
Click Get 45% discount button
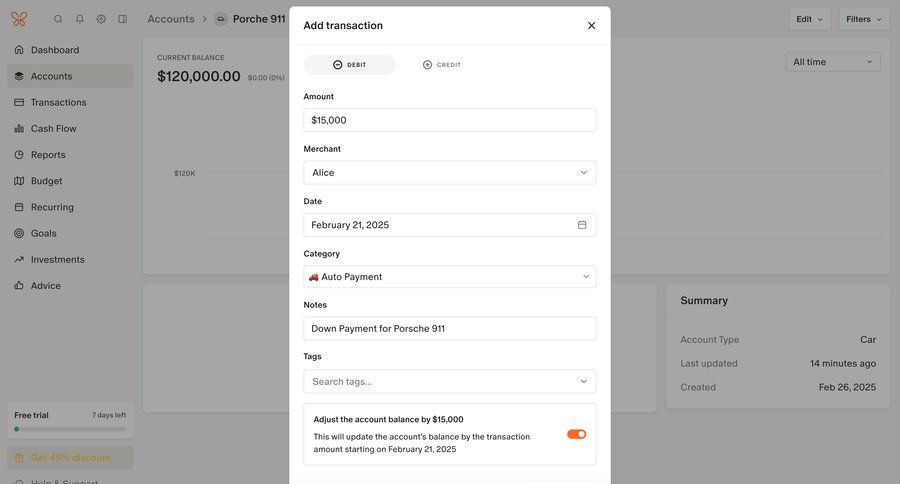click(x=70, y=458)
